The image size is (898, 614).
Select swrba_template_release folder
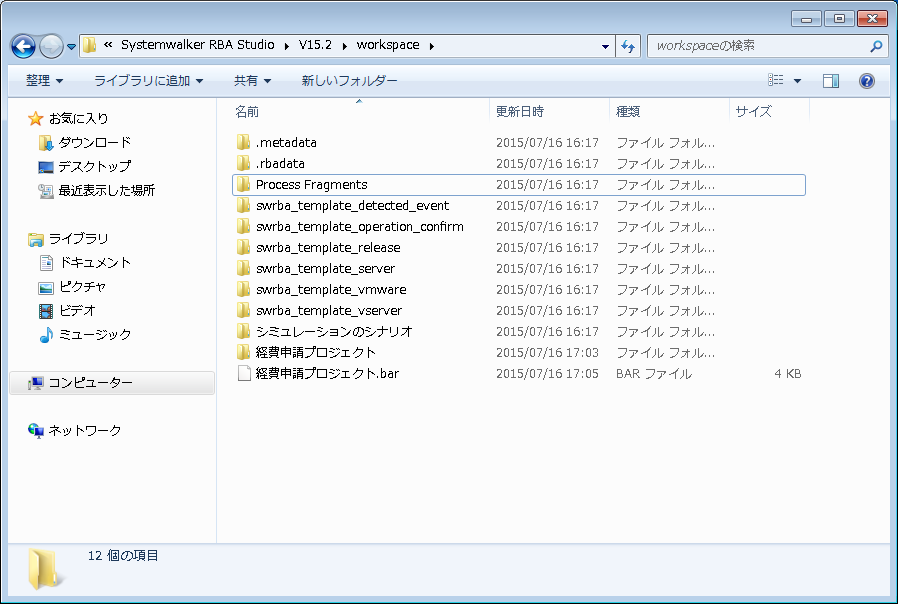518,248
